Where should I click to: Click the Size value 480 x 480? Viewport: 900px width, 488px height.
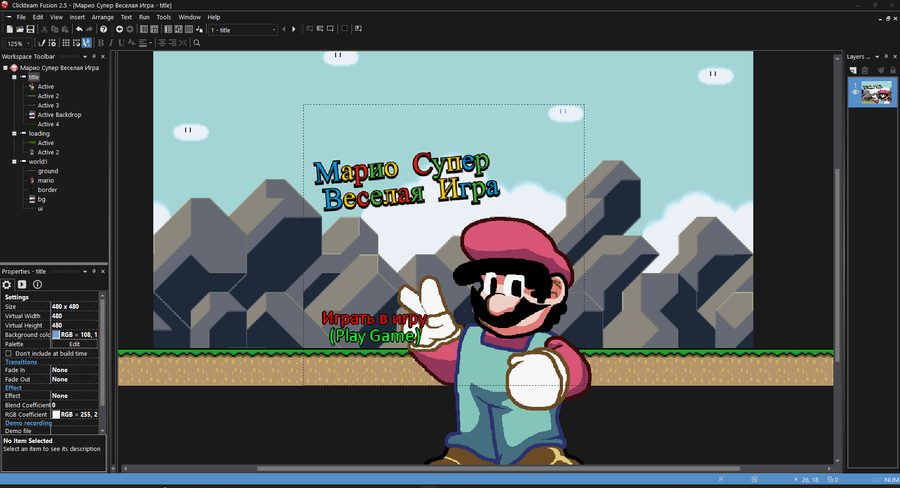(x=75, y=307)
